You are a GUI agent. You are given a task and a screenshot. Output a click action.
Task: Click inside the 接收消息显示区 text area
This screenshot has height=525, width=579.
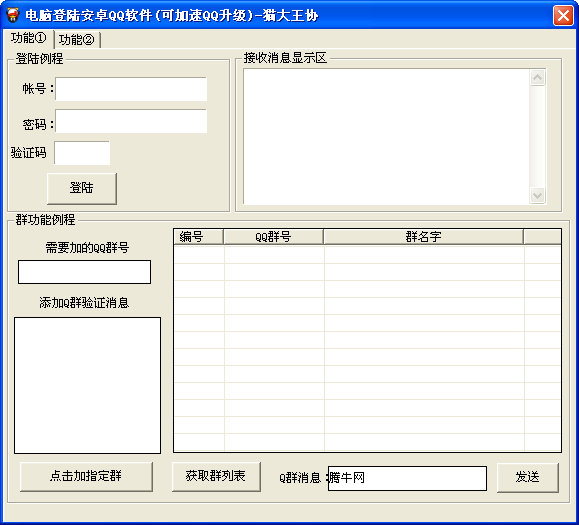click(386, 136)
